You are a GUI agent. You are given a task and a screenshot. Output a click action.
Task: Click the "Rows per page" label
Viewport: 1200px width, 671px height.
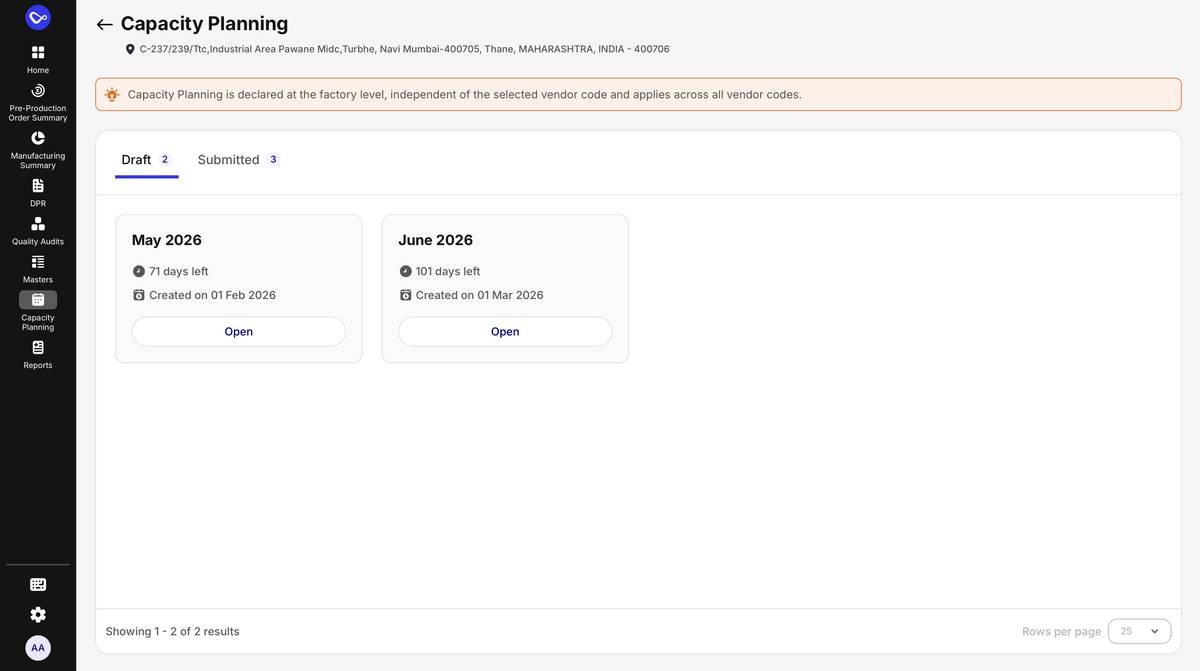point(1062,631)
